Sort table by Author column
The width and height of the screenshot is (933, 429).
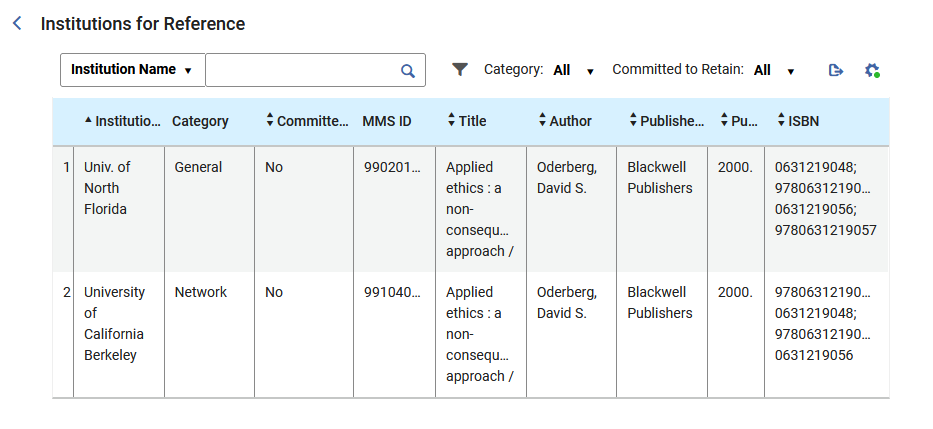click(542, 121)
